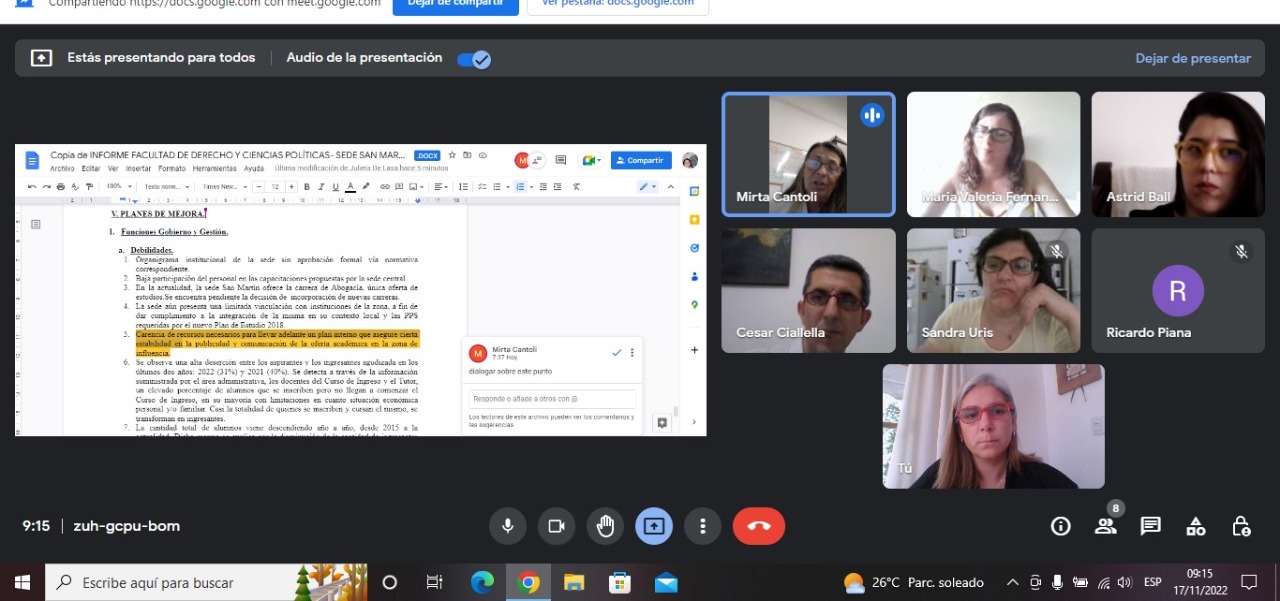Click Dejar de presentar link
The height and width of the screenshot is (601, 1280).
[1192, 59]
